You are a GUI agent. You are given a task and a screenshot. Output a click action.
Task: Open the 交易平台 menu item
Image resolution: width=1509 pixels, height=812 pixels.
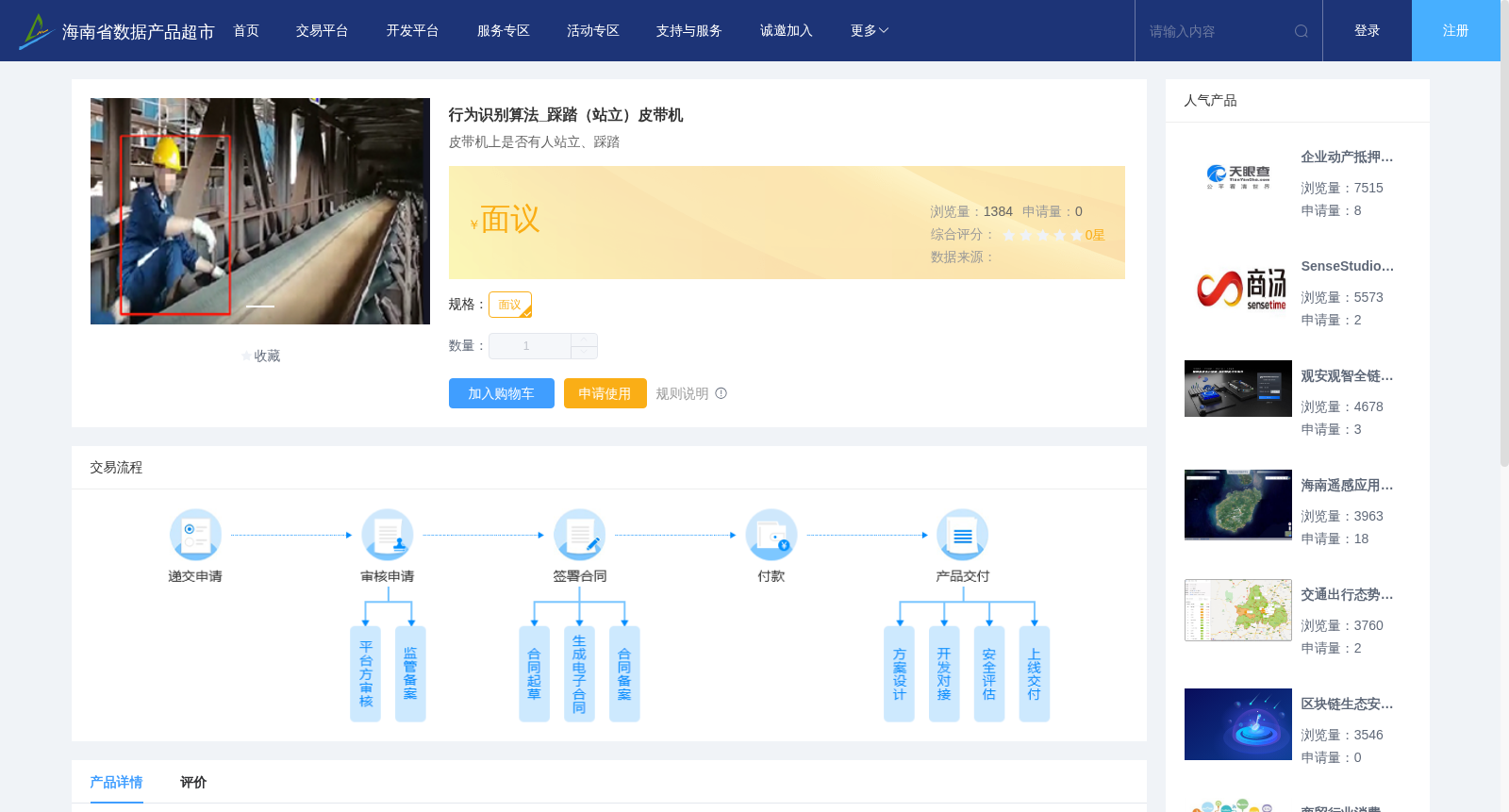[x=323, y=31]
